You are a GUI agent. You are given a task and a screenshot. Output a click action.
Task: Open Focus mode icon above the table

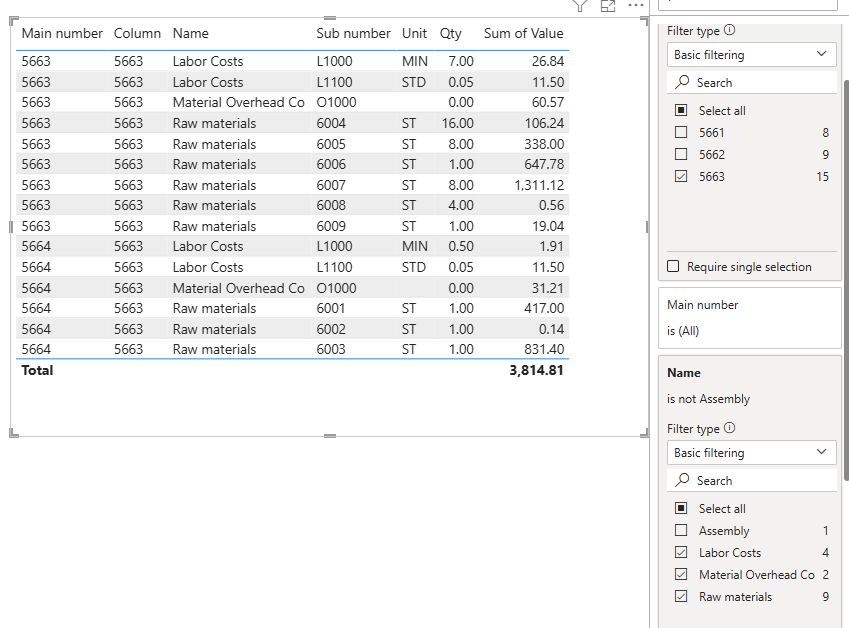[x=608, y=5]
